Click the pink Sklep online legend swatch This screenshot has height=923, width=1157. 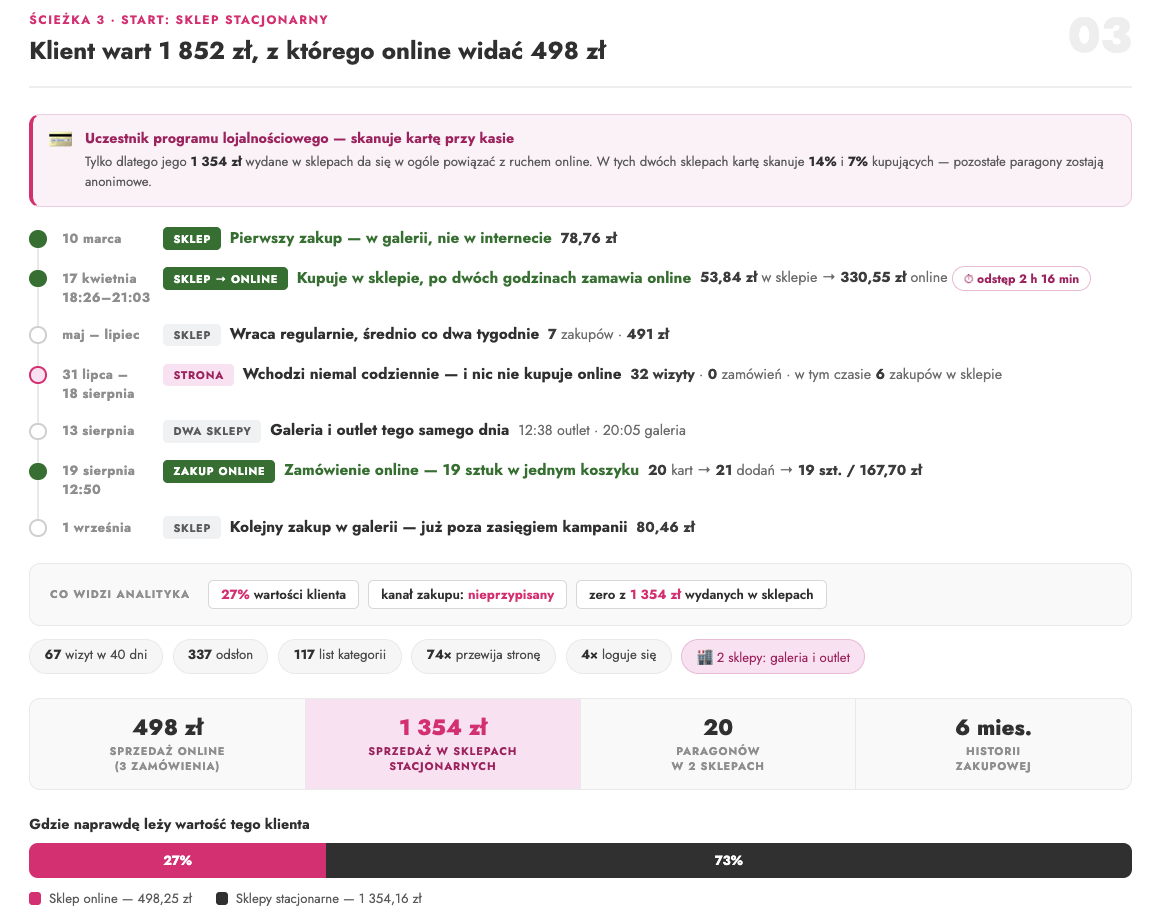pyautogui.click(x=35, y=899)
